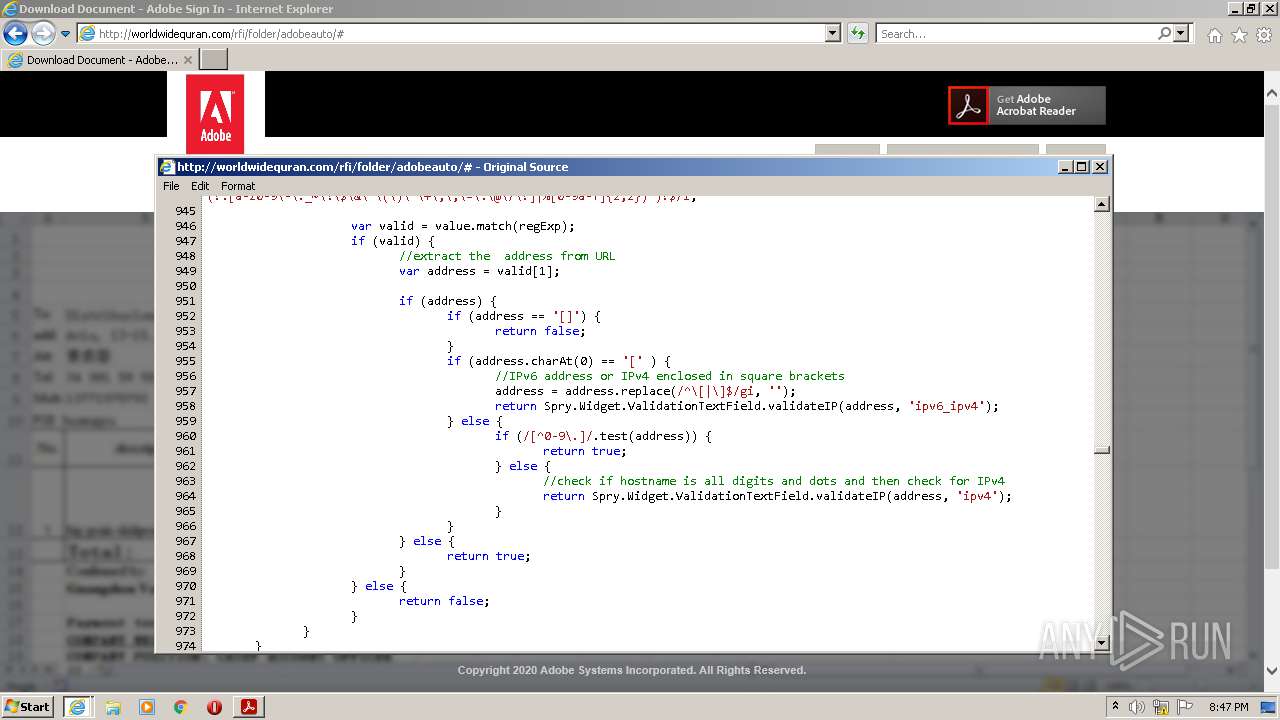Click the address.replace code line
Image resolution: width=1280 pixels, height=720 pixels.
click(x=645, y=391)
